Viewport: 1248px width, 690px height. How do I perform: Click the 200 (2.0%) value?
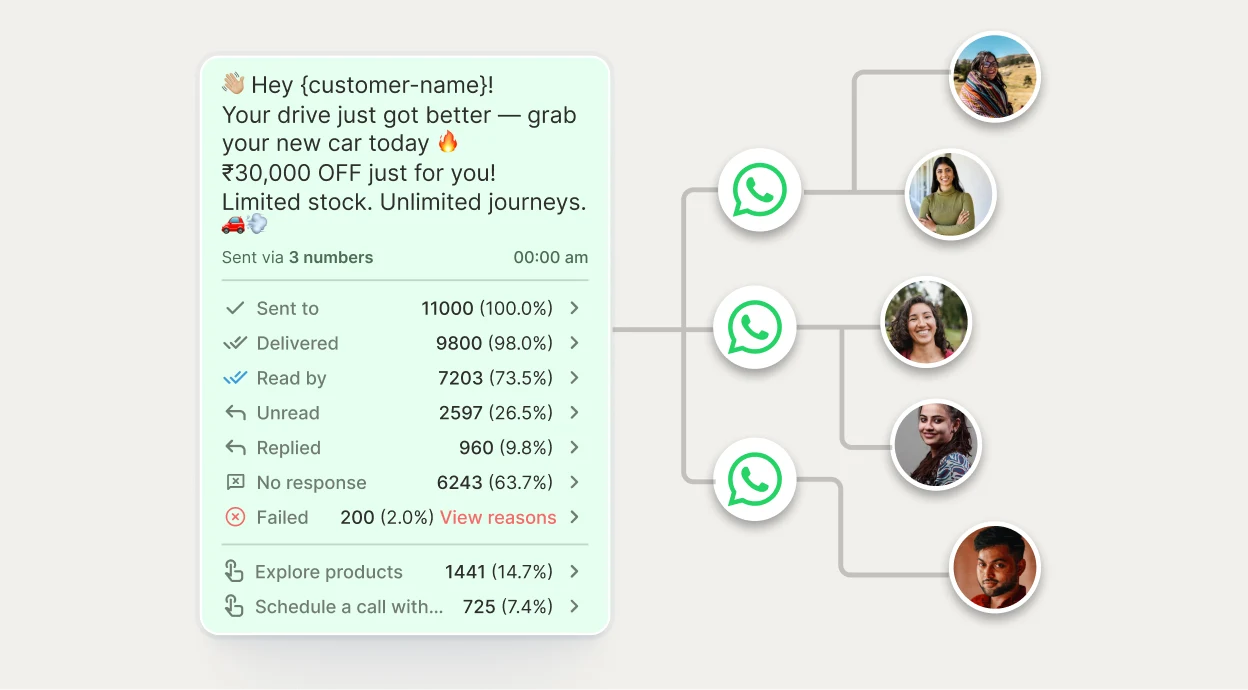[387, 517]
